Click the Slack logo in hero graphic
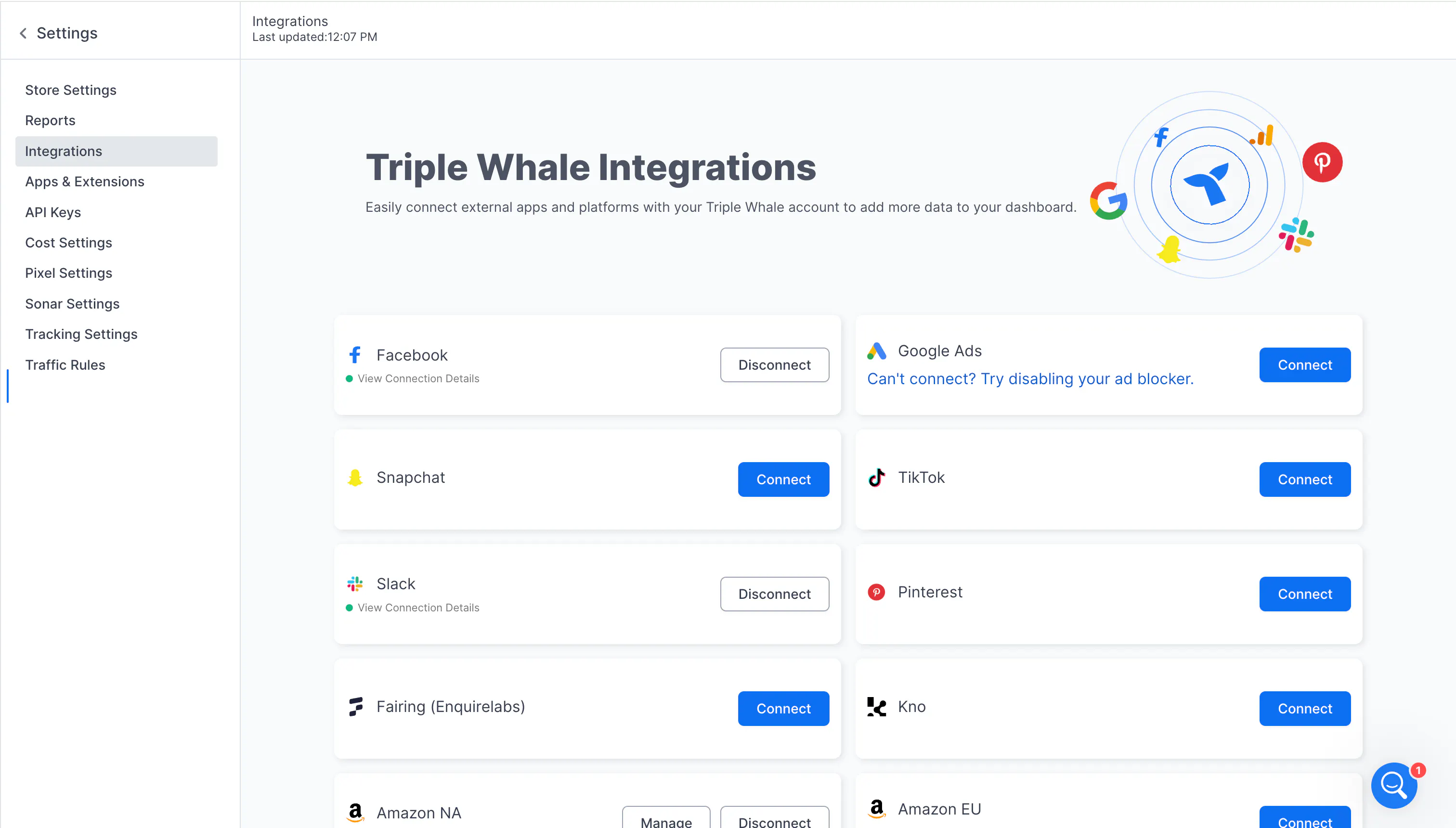Screen dimensions: 1456x828 [1296, 235]
